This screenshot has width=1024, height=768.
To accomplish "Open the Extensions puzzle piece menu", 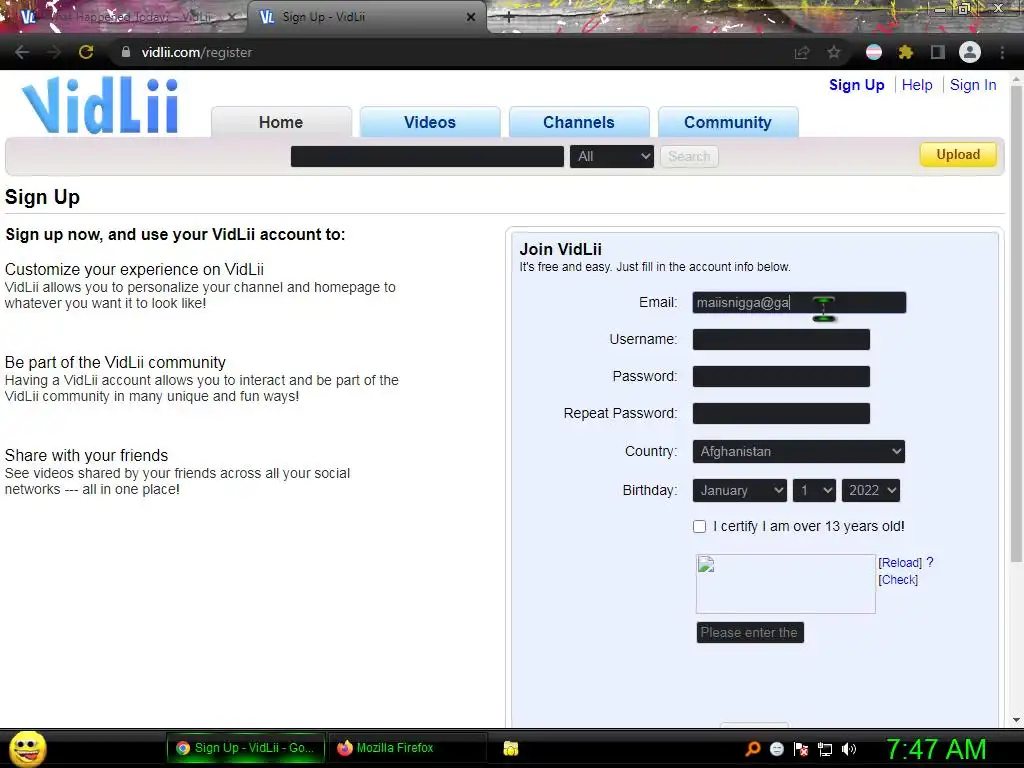I will point(906,52).
